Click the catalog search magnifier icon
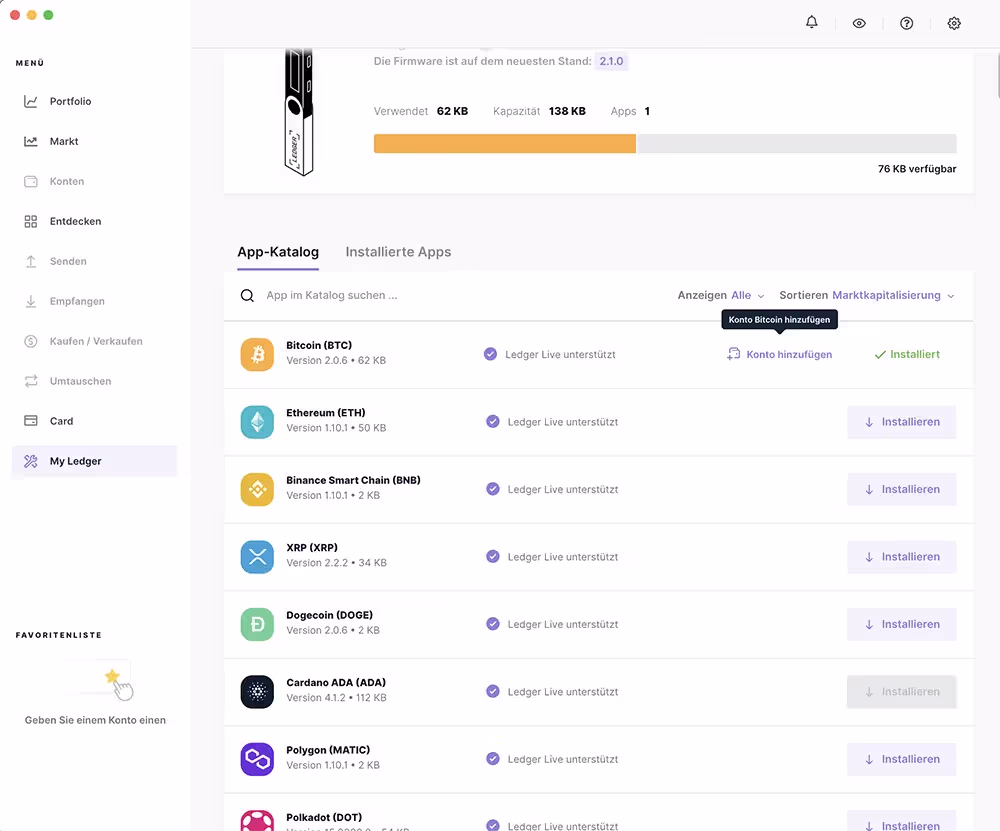The image size is (1000, 831). pos(247,295)
